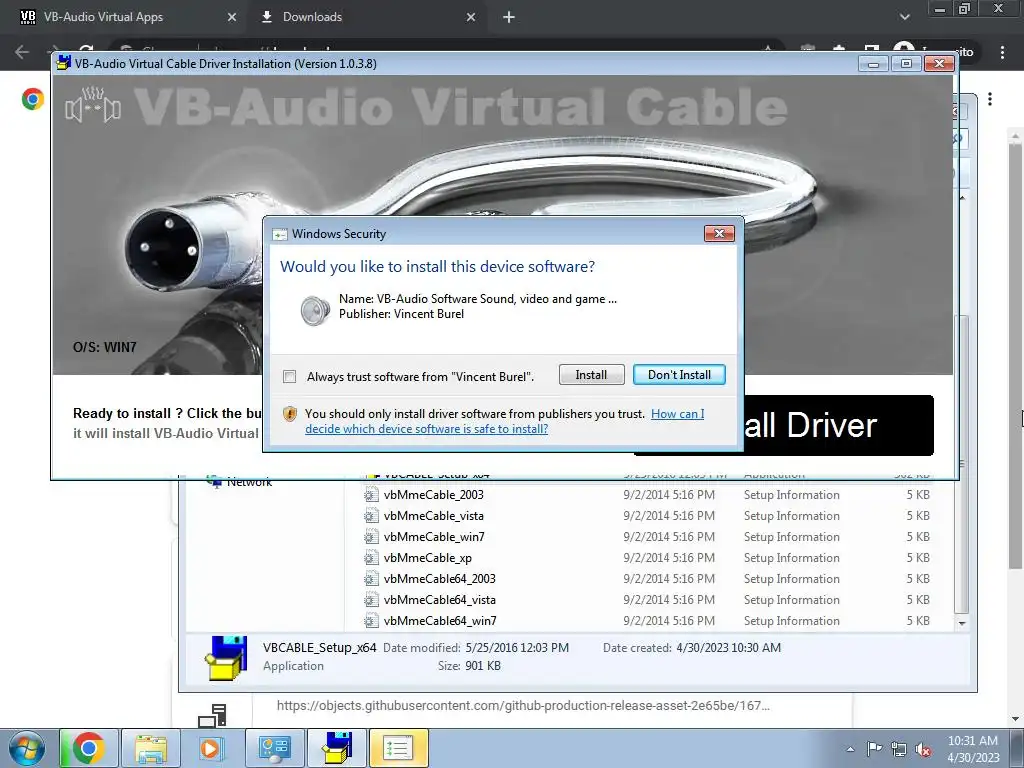This screenshot has width=1024, height=768.
Task: Click the Chrome back arrow
Action: tap(22, 52)
